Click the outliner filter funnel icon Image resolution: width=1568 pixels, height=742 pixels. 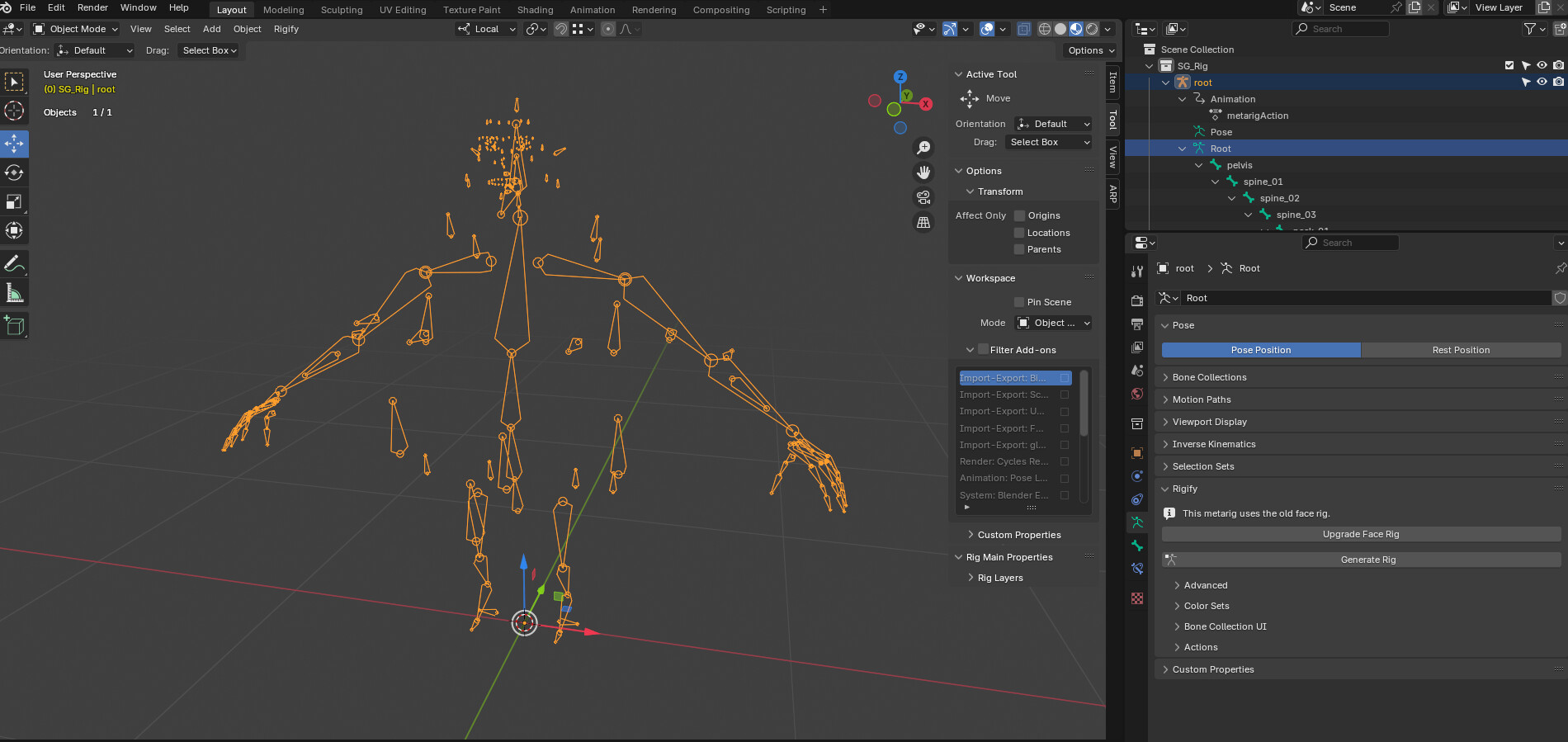point(1529,29)
